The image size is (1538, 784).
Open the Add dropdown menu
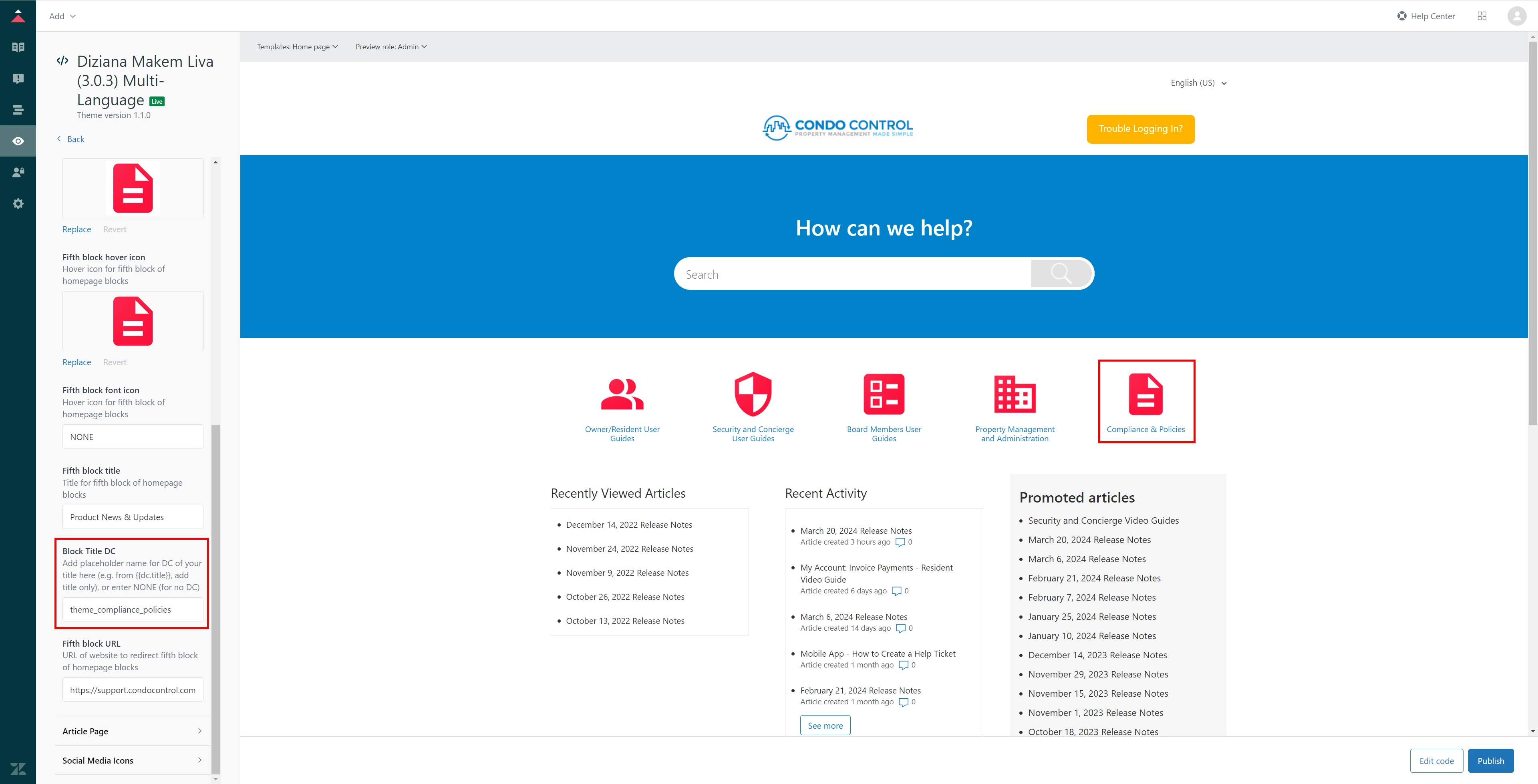tap(62, 16)
